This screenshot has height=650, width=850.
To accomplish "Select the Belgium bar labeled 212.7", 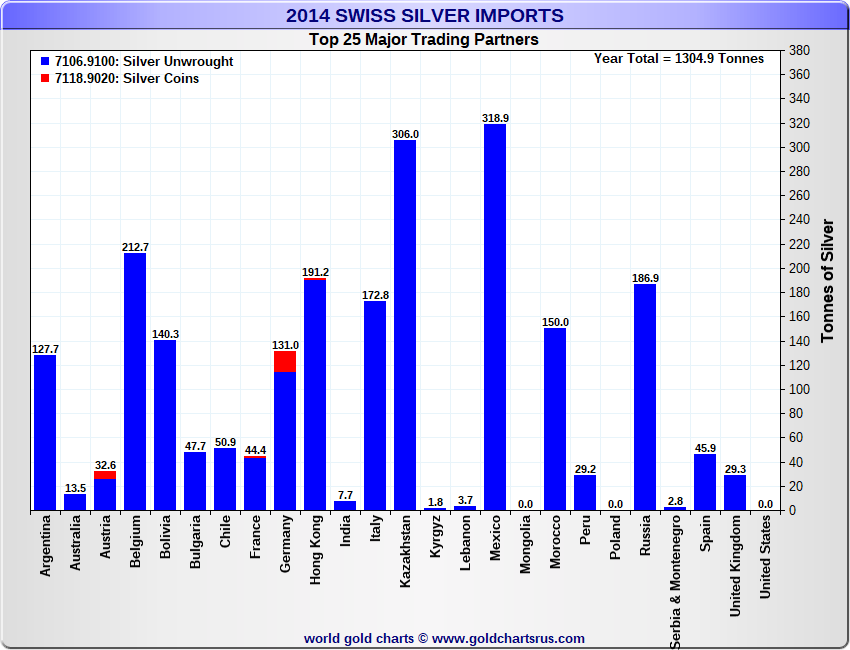I will (135, 382).
